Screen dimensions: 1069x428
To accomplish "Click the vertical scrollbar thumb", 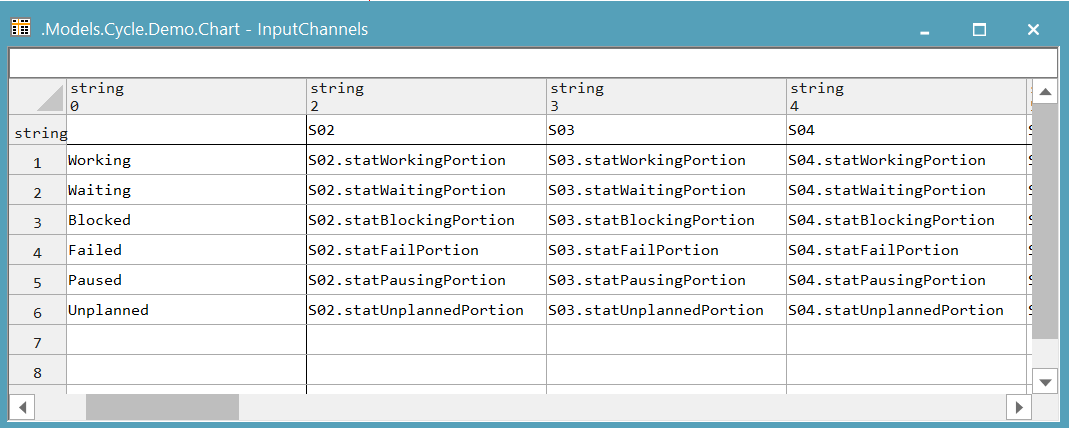I will (x=1044, y=220).
